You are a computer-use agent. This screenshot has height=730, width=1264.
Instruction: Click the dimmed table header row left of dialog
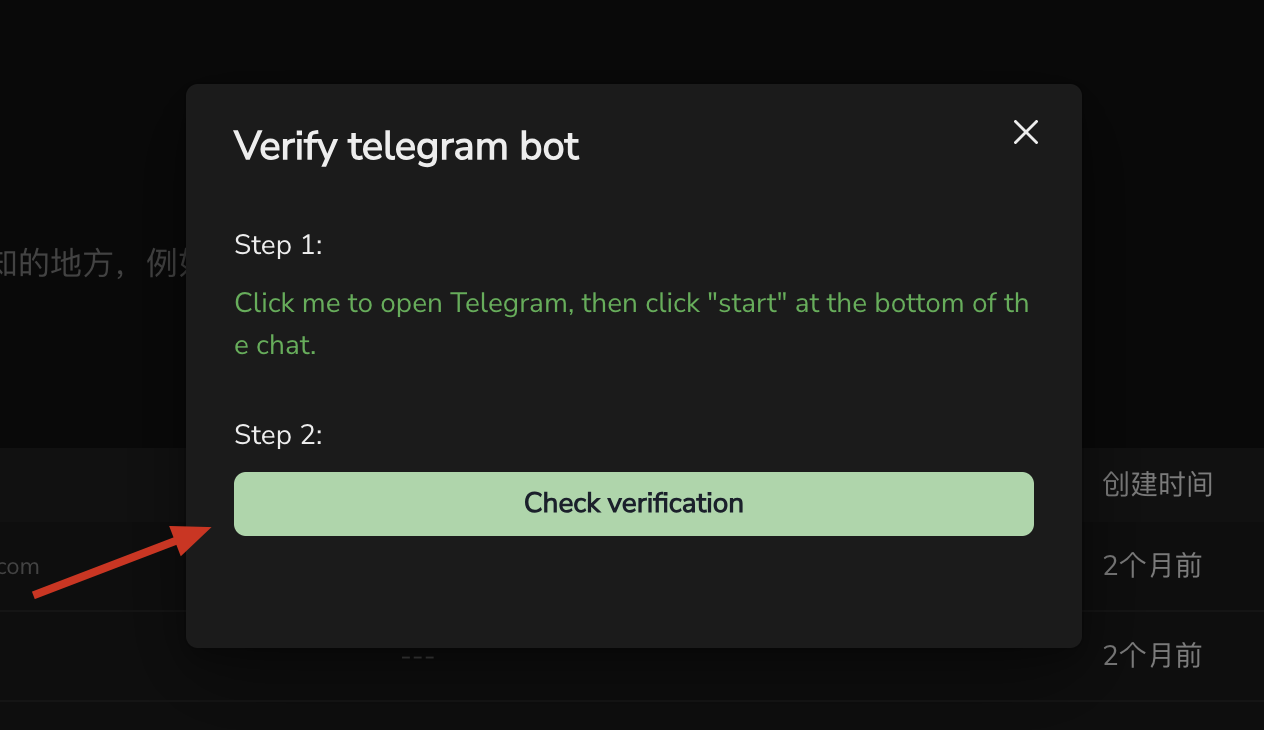coord(90,485)
